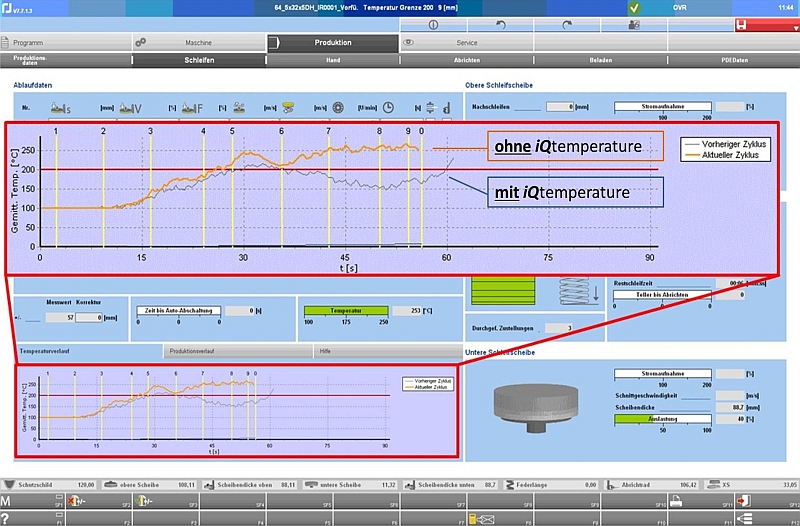Click the branching arrow softkey F12
The width and height of the screenshot is (800, 526).
coord(767,518)
